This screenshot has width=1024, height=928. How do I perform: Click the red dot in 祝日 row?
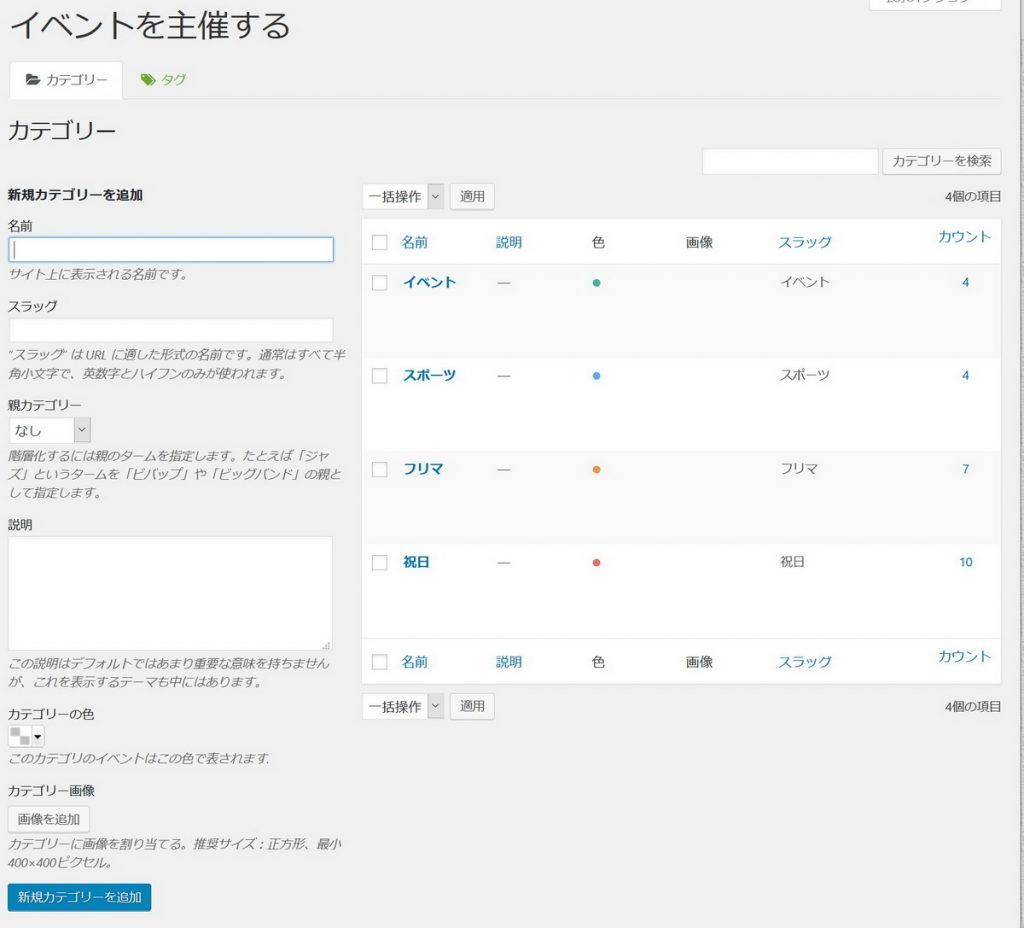click(596, 563)
